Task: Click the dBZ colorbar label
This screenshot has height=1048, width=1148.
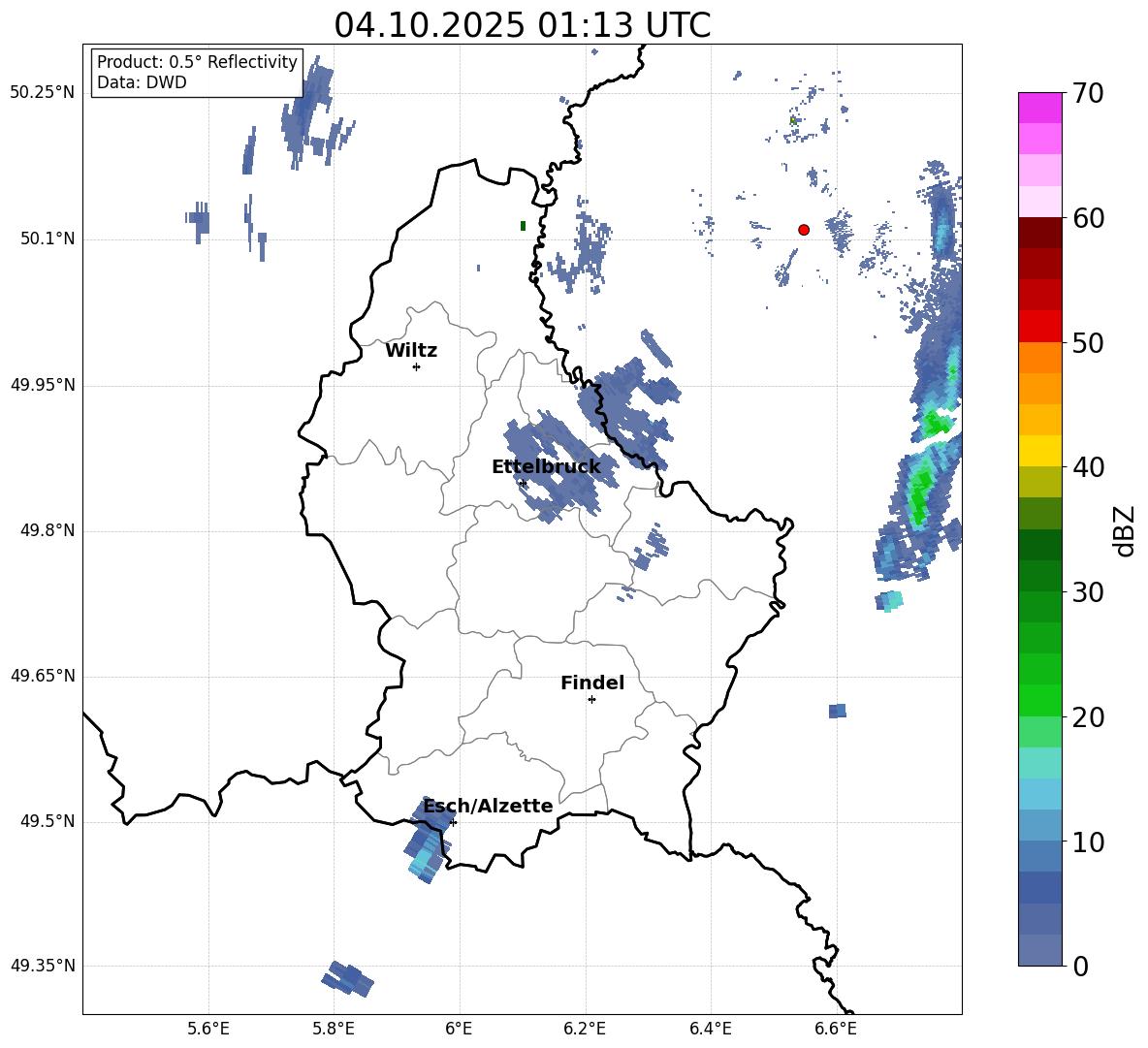Action: click(x=1125, y=530)
